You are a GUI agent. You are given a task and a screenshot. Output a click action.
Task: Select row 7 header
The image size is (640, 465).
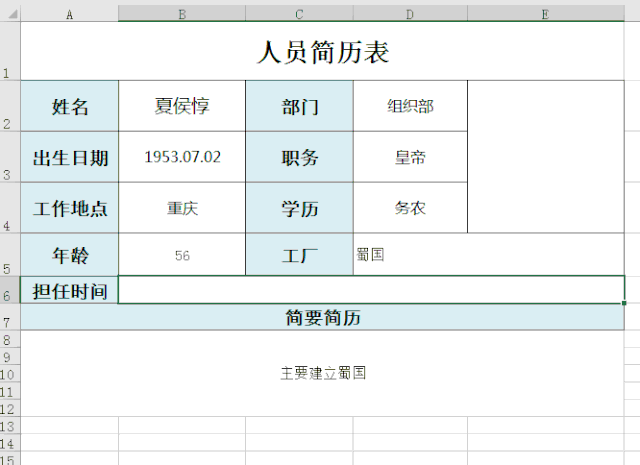point(10,317)
